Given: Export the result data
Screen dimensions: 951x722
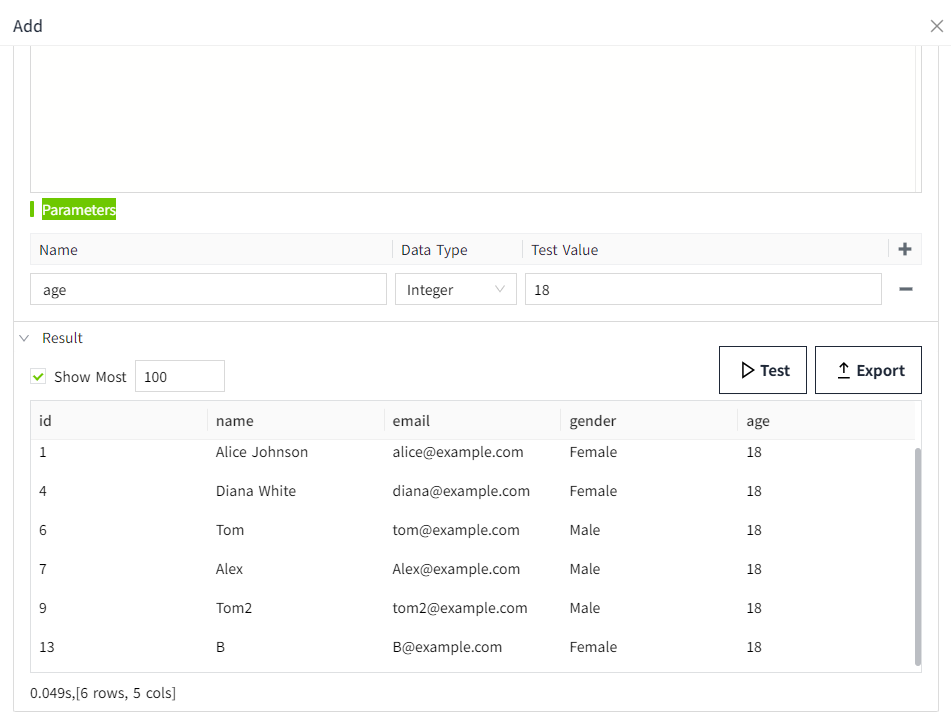Looking at the screenshot, I should pos(868,371).
